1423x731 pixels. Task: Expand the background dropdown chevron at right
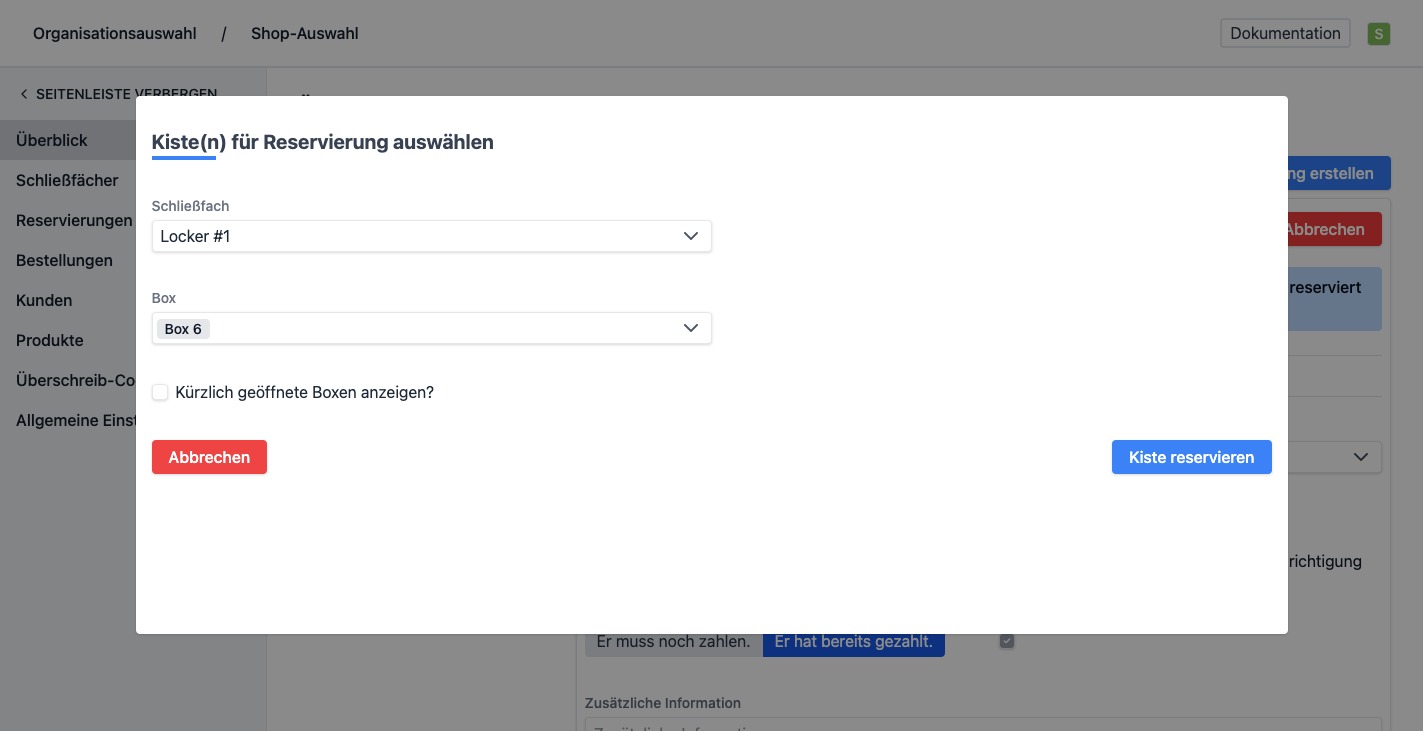1360,457
